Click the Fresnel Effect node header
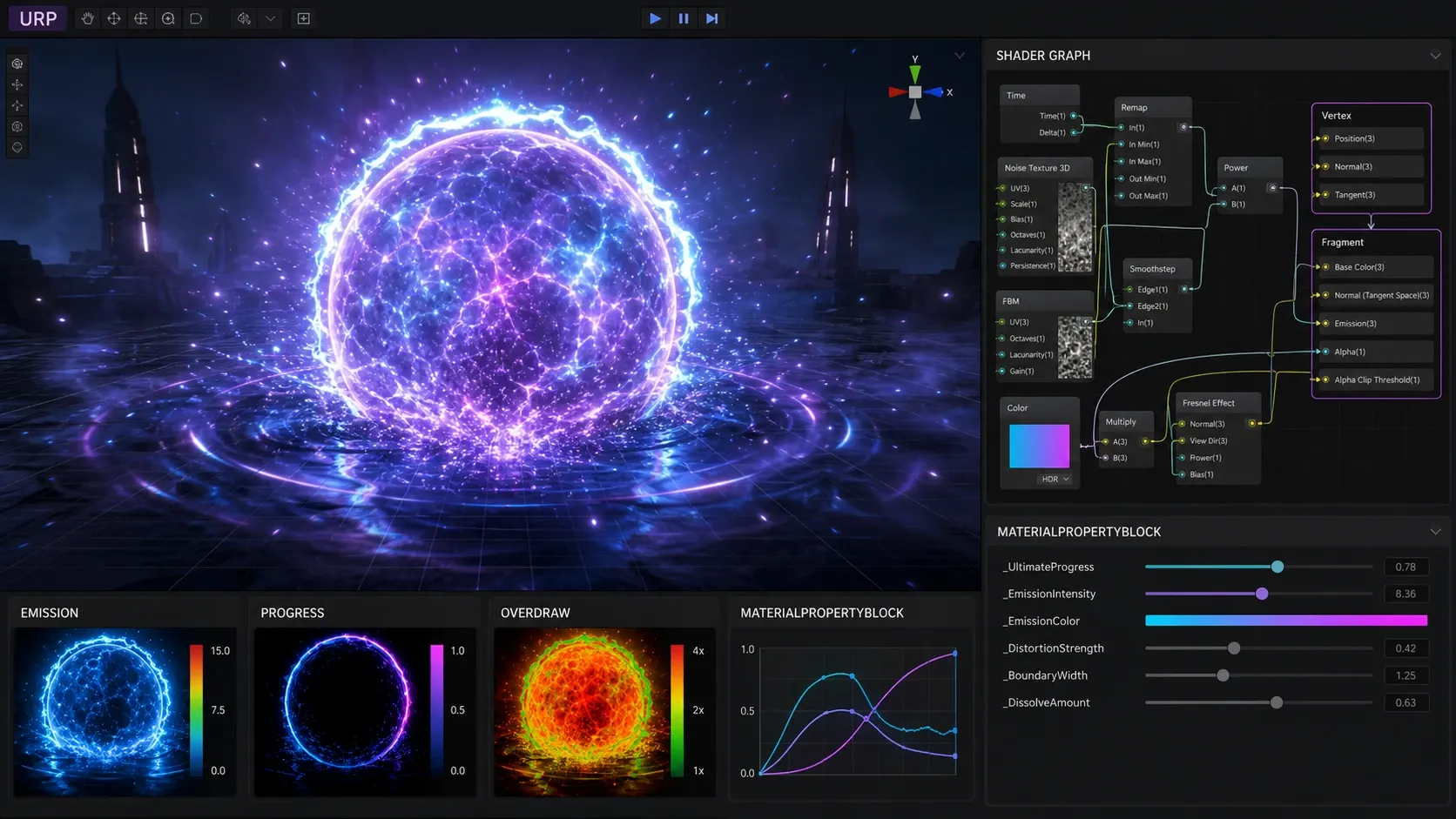The image size is (1456, 819). tap(1217, 403)
